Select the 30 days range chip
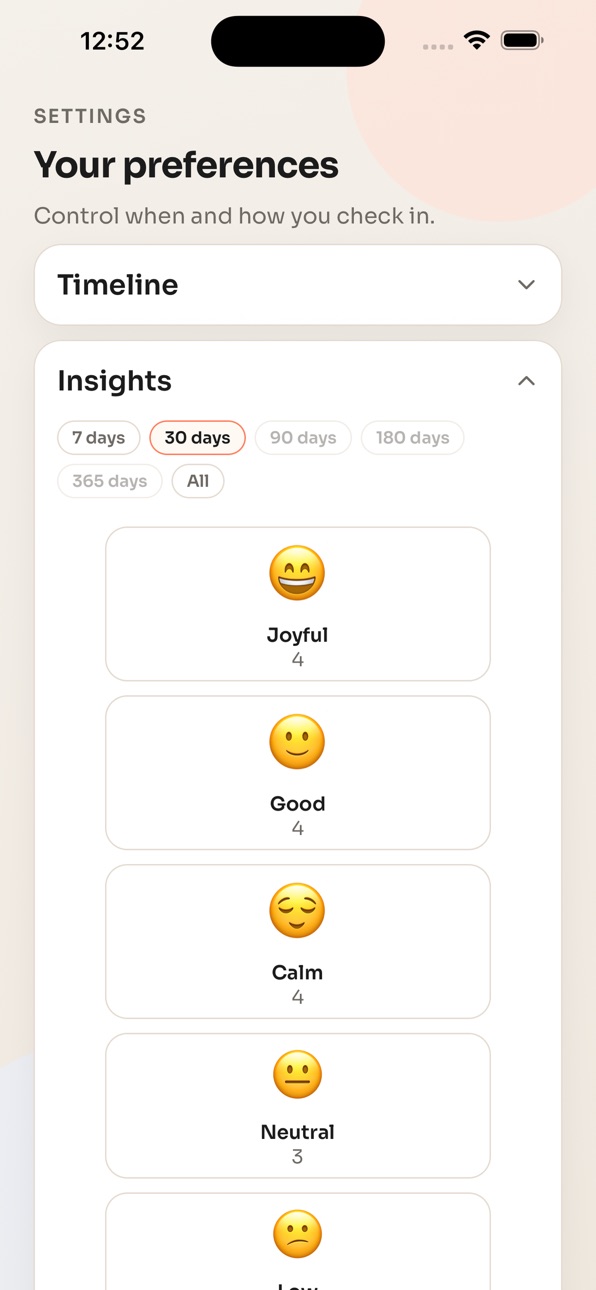Viewport: 596px width, 1290px height. [197, 438]
